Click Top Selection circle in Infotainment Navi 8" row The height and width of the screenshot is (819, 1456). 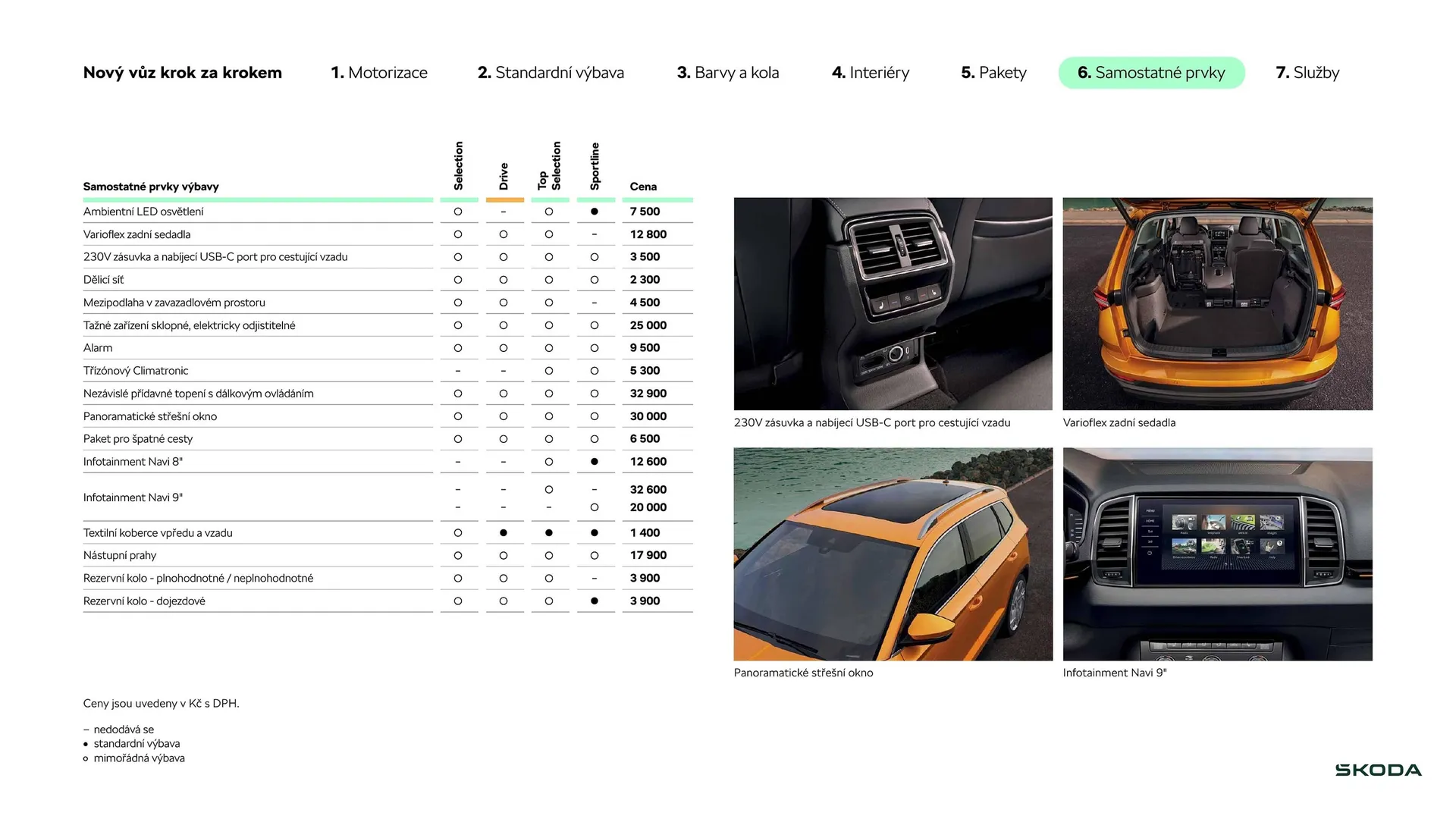click(549, 462)
